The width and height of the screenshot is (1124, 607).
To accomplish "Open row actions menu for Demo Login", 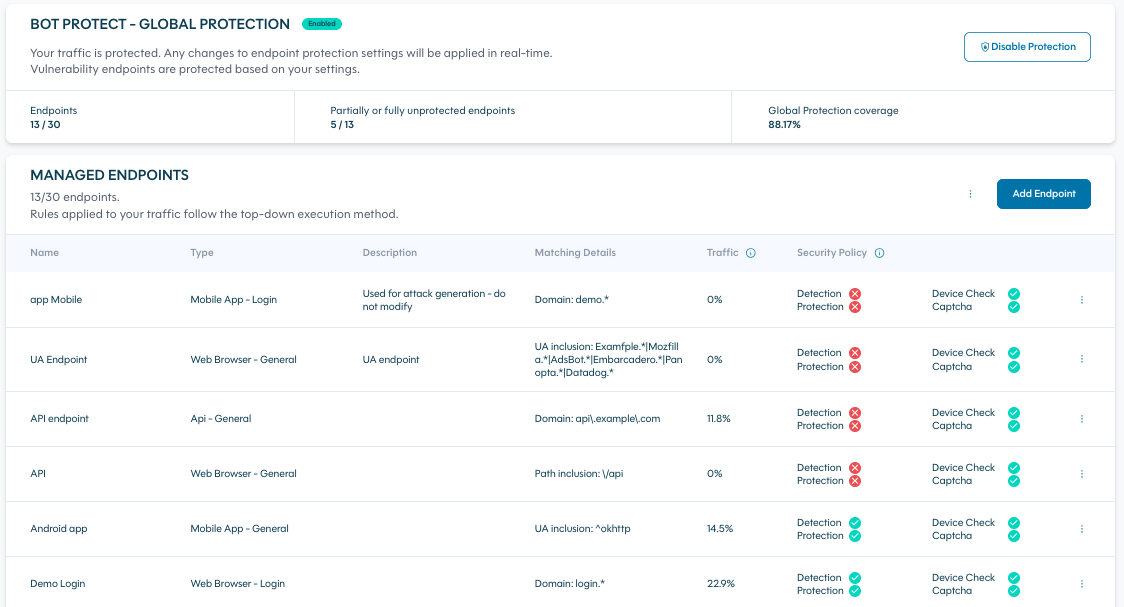I will pyautogui.click(x=1082, y=584).
